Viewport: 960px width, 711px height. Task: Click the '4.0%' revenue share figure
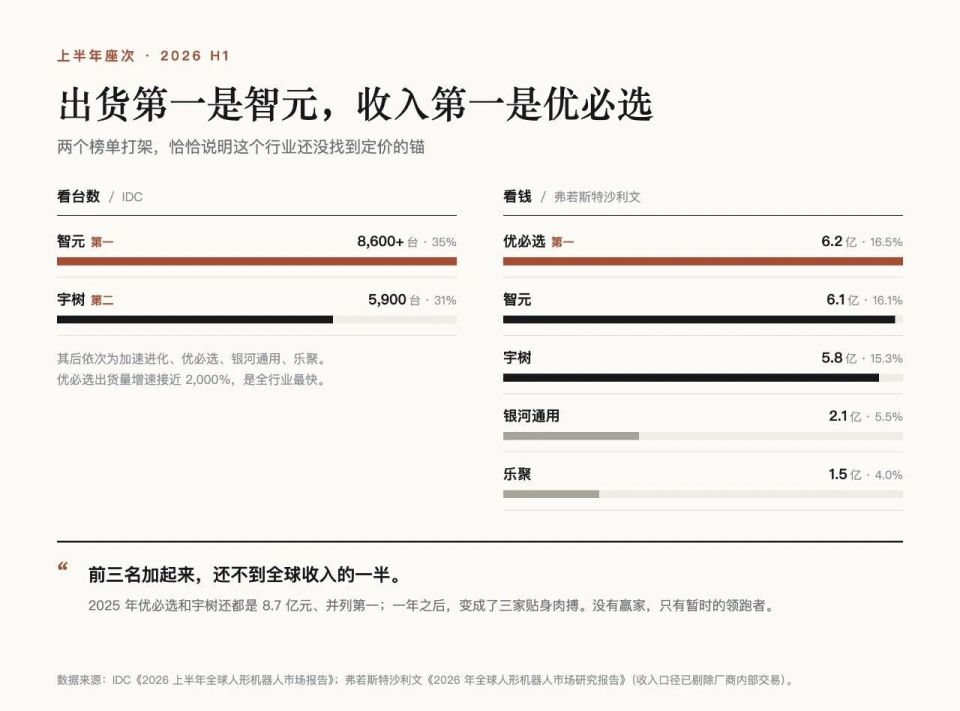(888, 475)
